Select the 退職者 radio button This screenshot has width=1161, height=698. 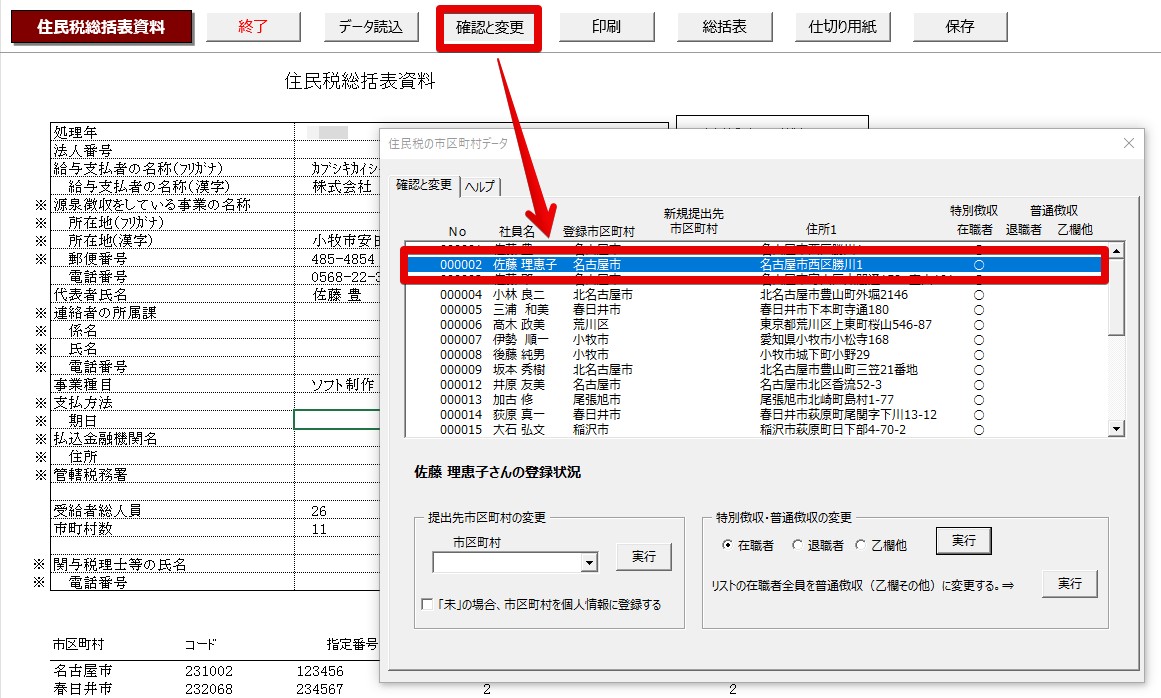click(797, 545)
